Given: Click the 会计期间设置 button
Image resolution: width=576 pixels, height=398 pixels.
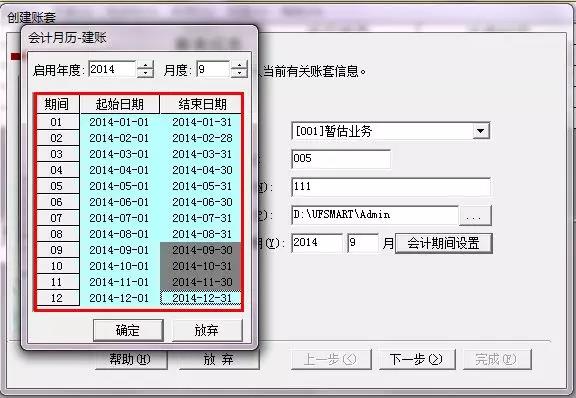Looking at the screenshot, I should (443, 243).
